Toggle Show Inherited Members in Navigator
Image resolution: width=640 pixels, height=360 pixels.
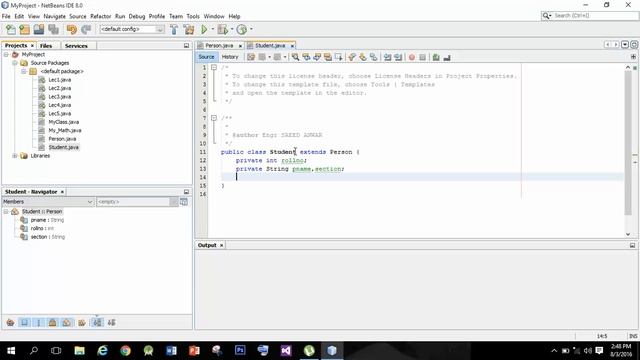pyautogui.click(x=11, y=322)
